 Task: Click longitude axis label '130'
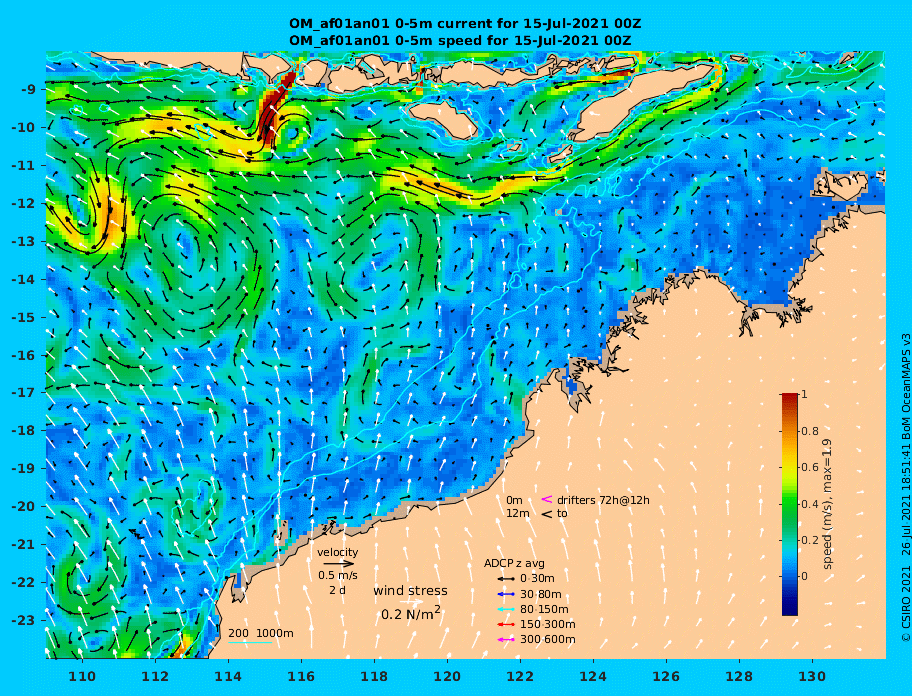812,676
